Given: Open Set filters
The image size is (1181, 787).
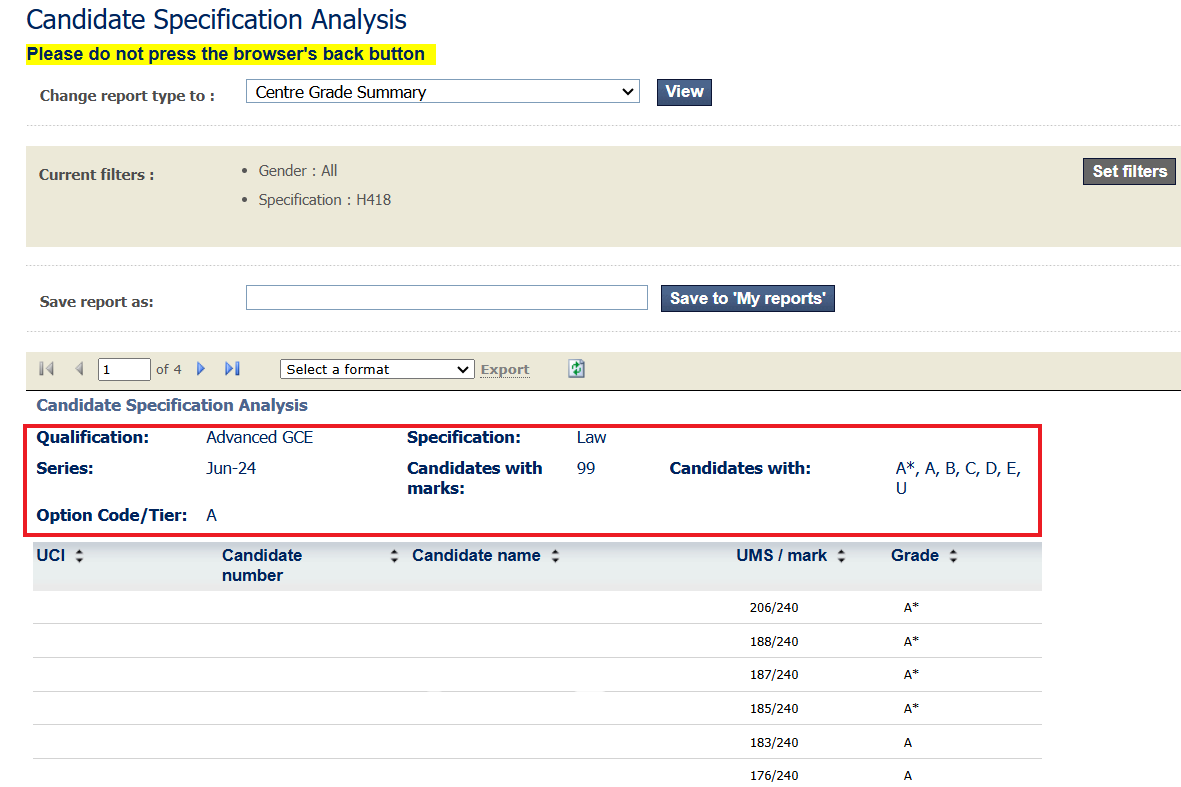Looking at the screenshot, I should [x=1129, y=171].
